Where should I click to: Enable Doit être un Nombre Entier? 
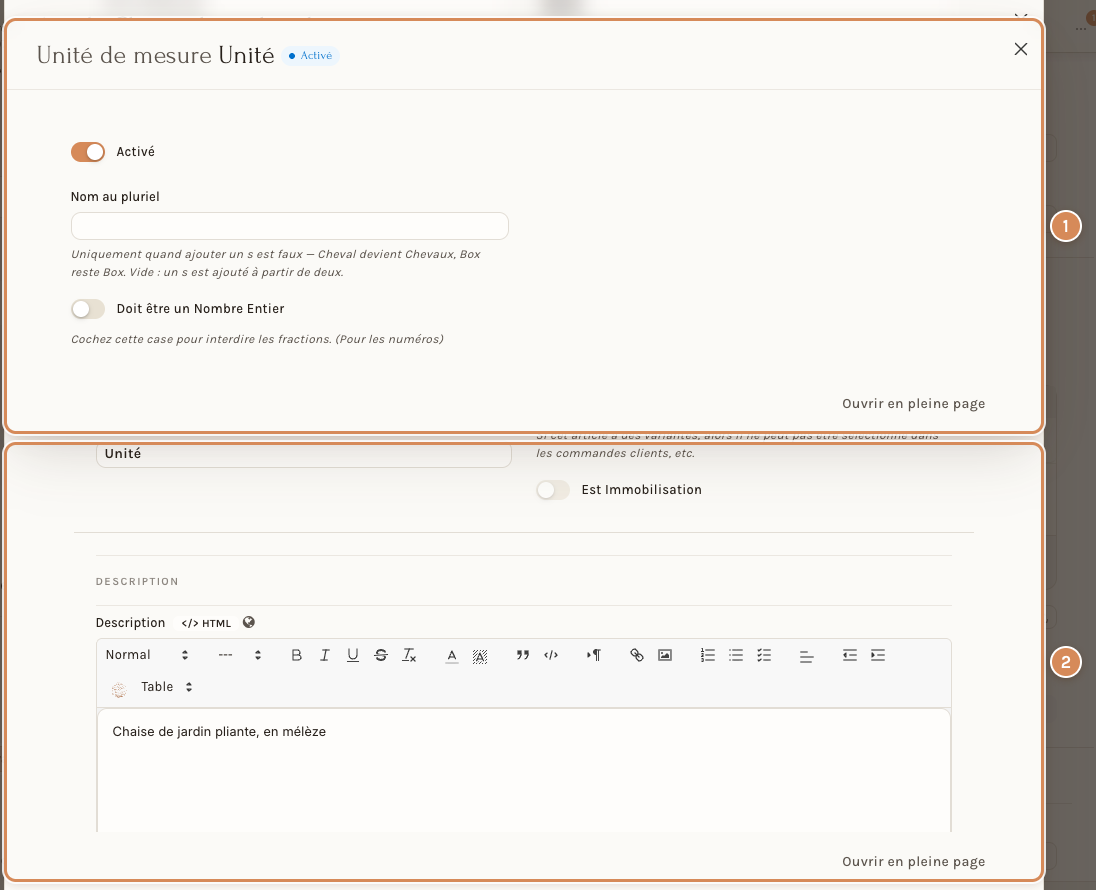click(x=88, y=309)
